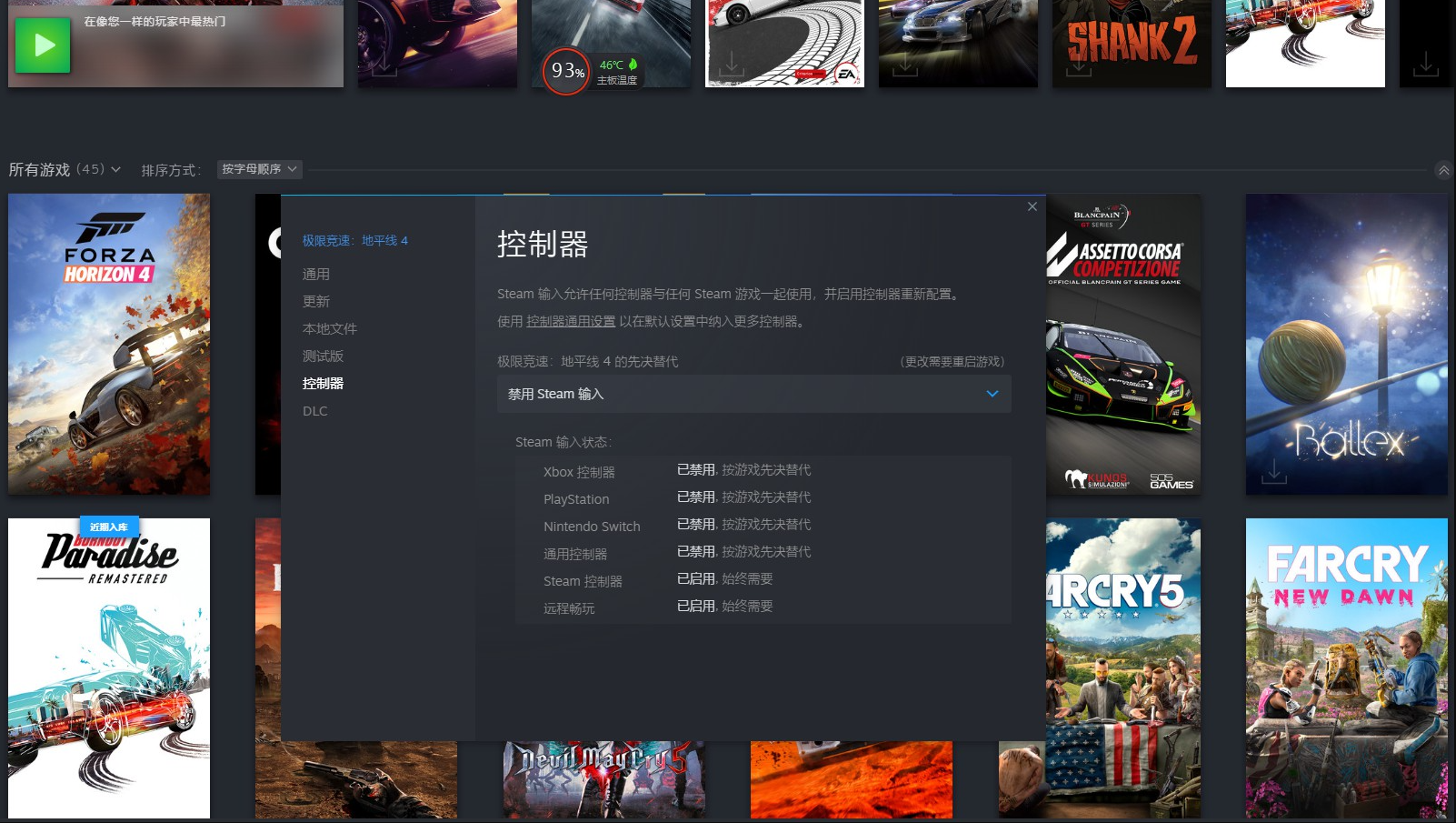Image resolution: width=1456 pixels, height=823 pixels.
Task: Open the Shank 2 tile
Action: [1132, 44]
